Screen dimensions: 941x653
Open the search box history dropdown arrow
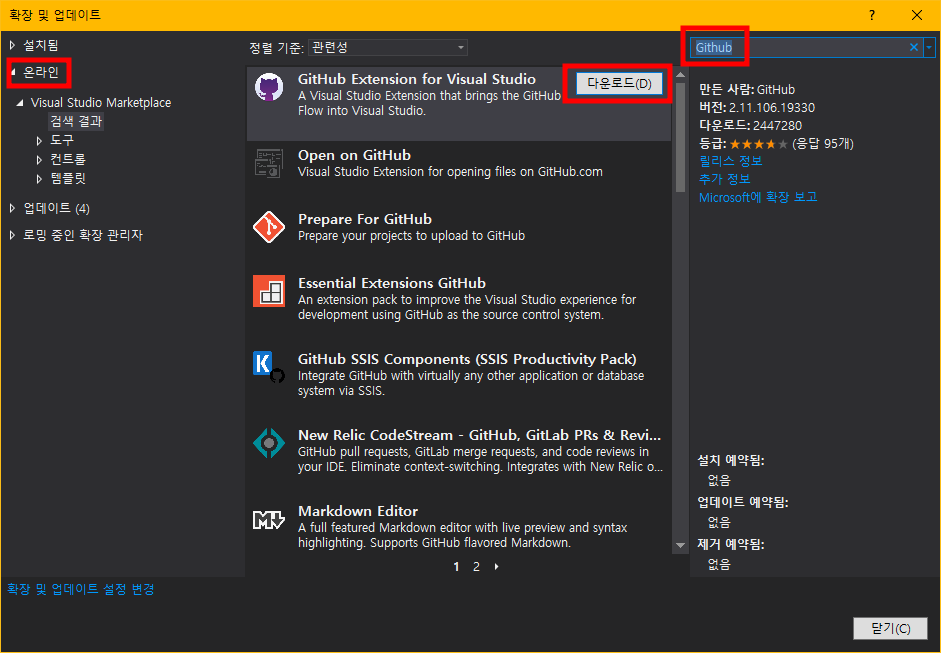930,47
